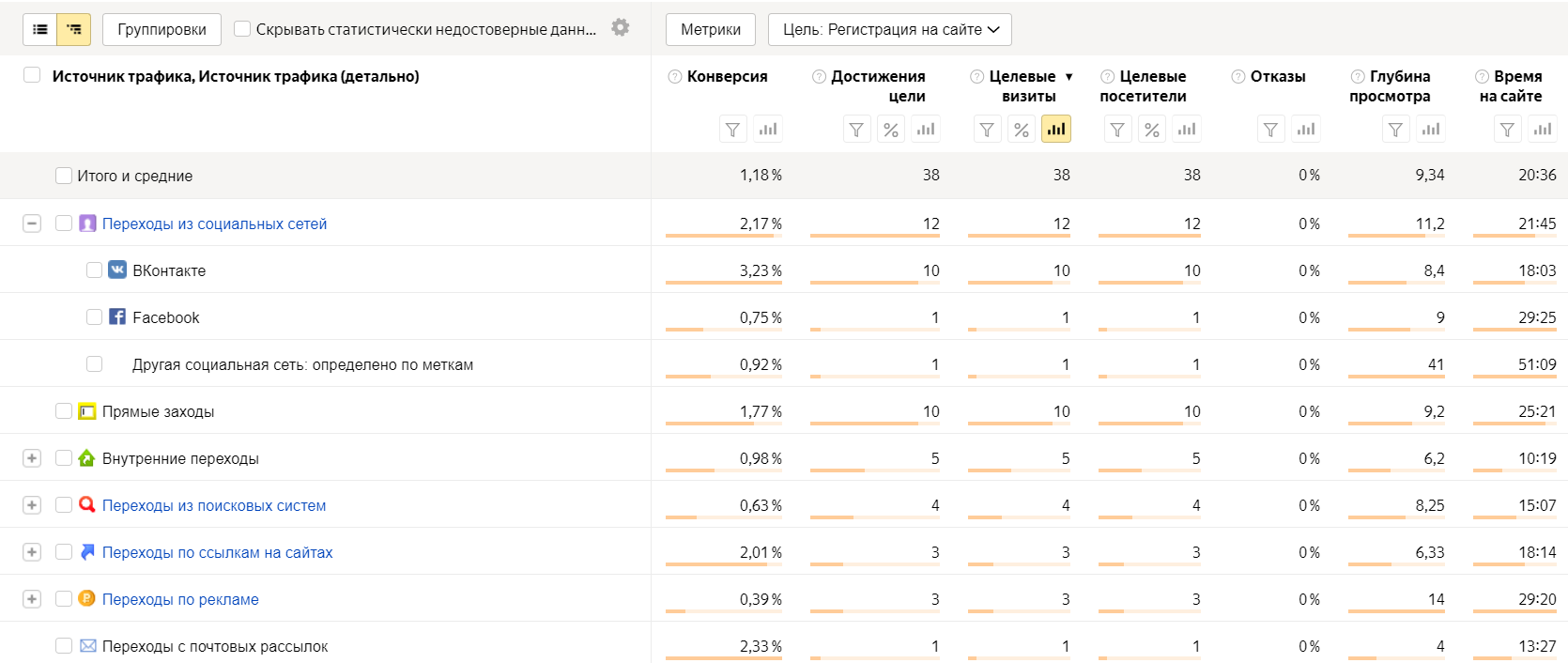This screenshot has height=663, width=1568.
Task: Click the filter icon under Конверсия
Action: tap(733, 130)
